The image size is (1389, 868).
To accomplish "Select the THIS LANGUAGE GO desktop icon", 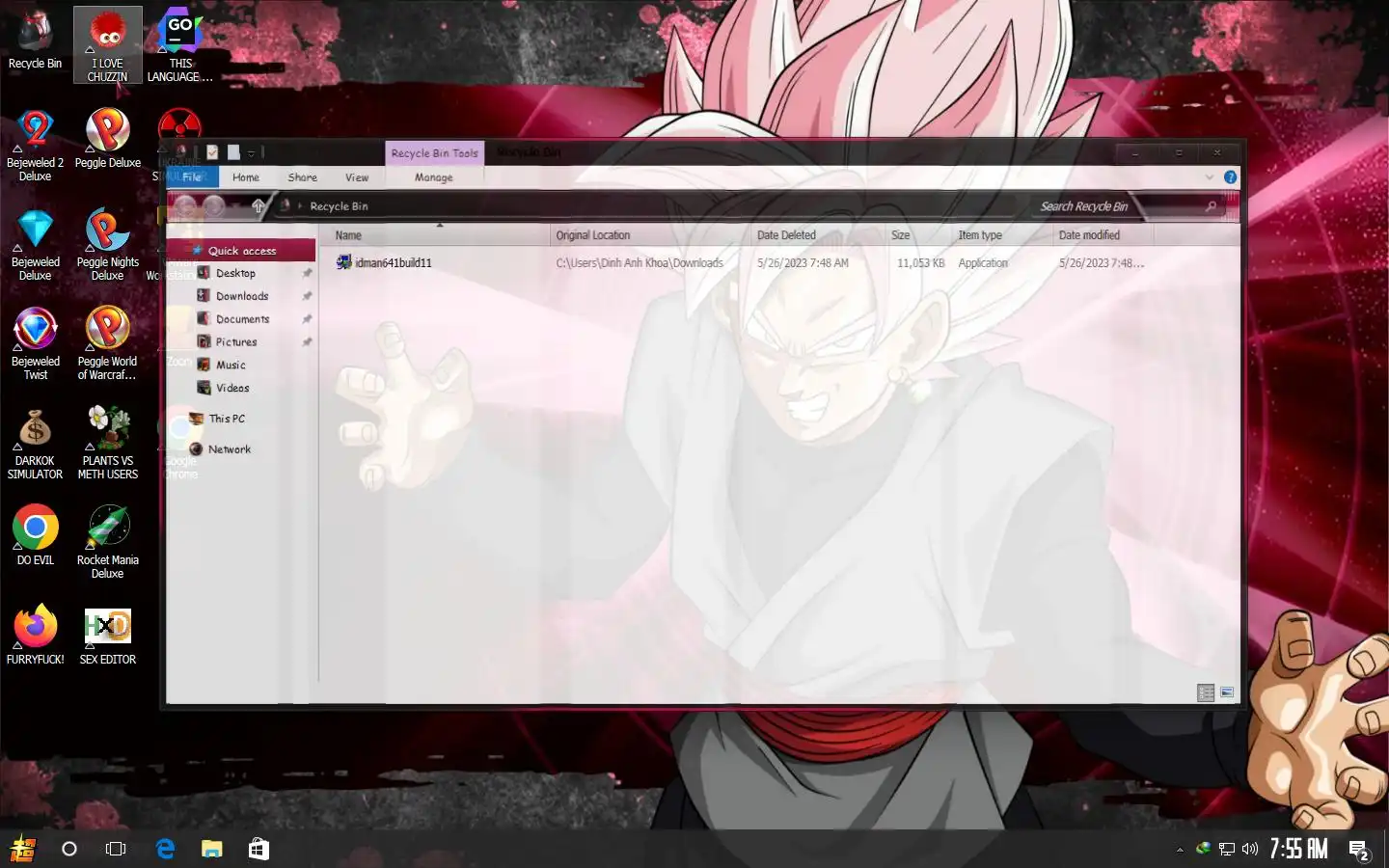I will pyautogui.click(x=180, y=45).
